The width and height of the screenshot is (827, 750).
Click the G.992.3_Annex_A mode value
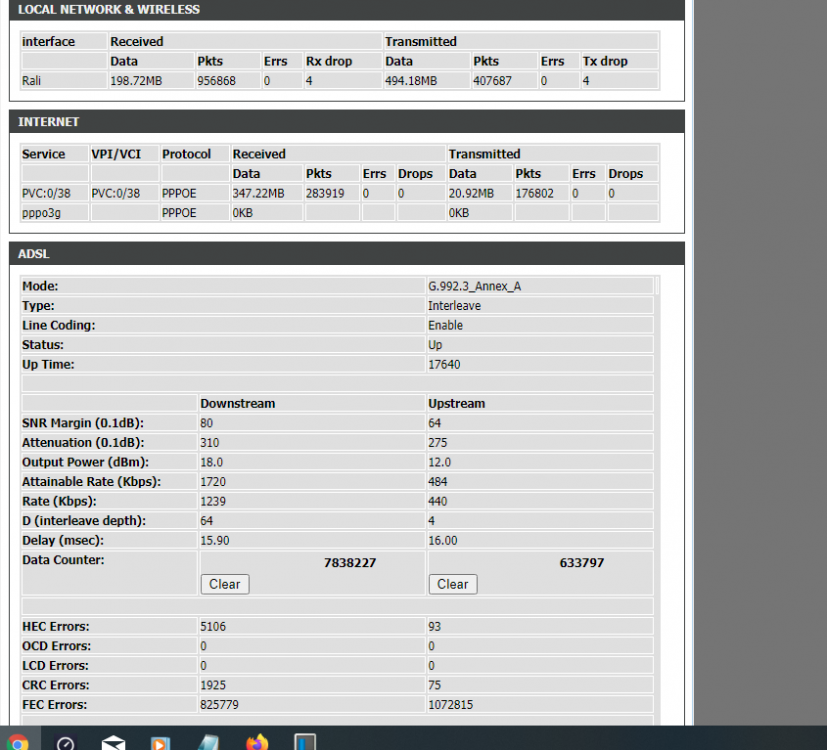[474, 286]
